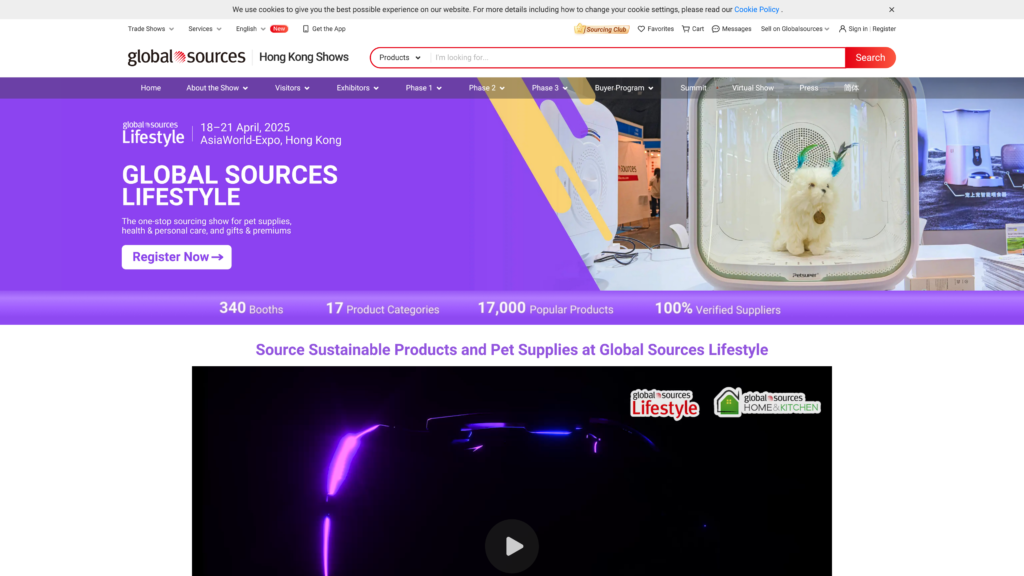Click '17,000 Popular Products' statistic

point(545,308)
